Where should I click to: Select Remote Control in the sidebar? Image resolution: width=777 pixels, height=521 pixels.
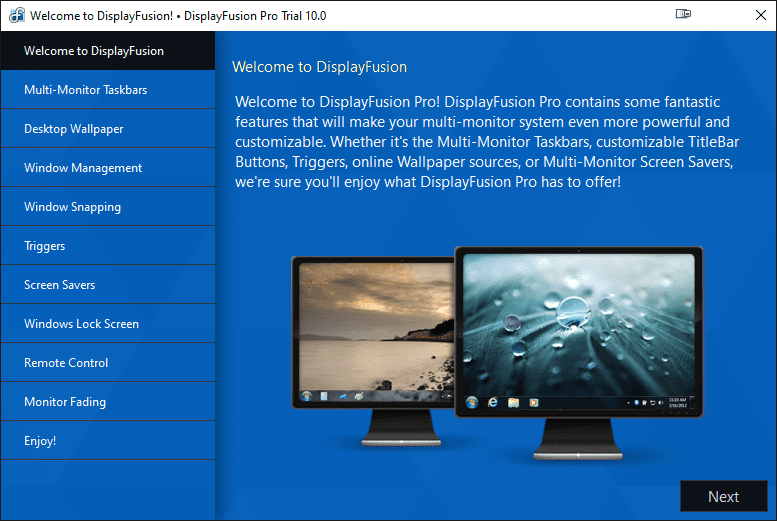click(108, 363)
